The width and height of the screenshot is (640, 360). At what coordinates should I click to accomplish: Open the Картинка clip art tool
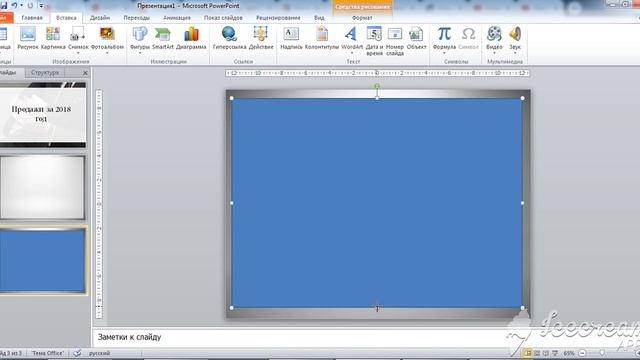click(53, 38)
